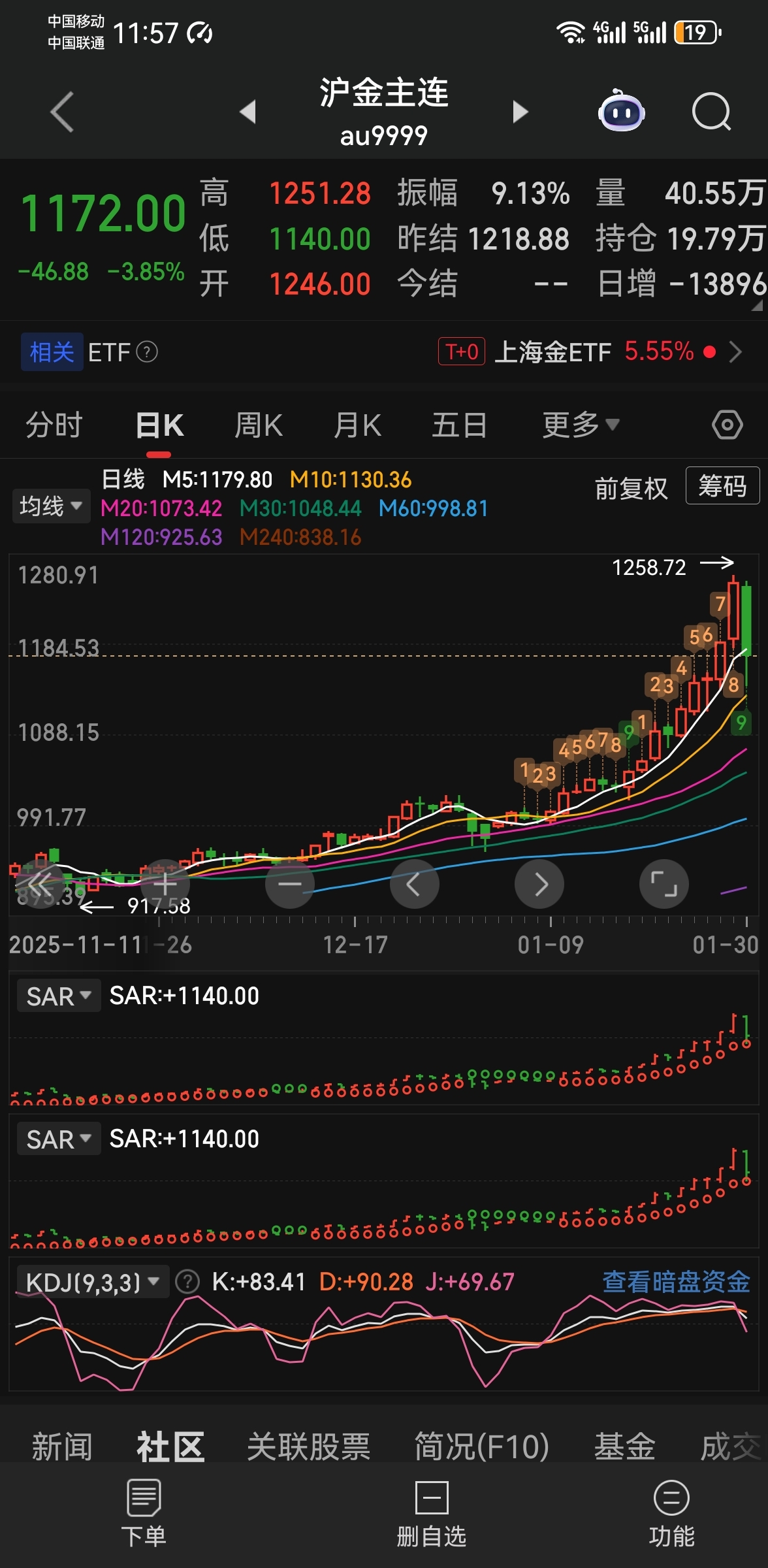
Task: Open first SAR indicator dropdown
Action: [x=59, y=996]
